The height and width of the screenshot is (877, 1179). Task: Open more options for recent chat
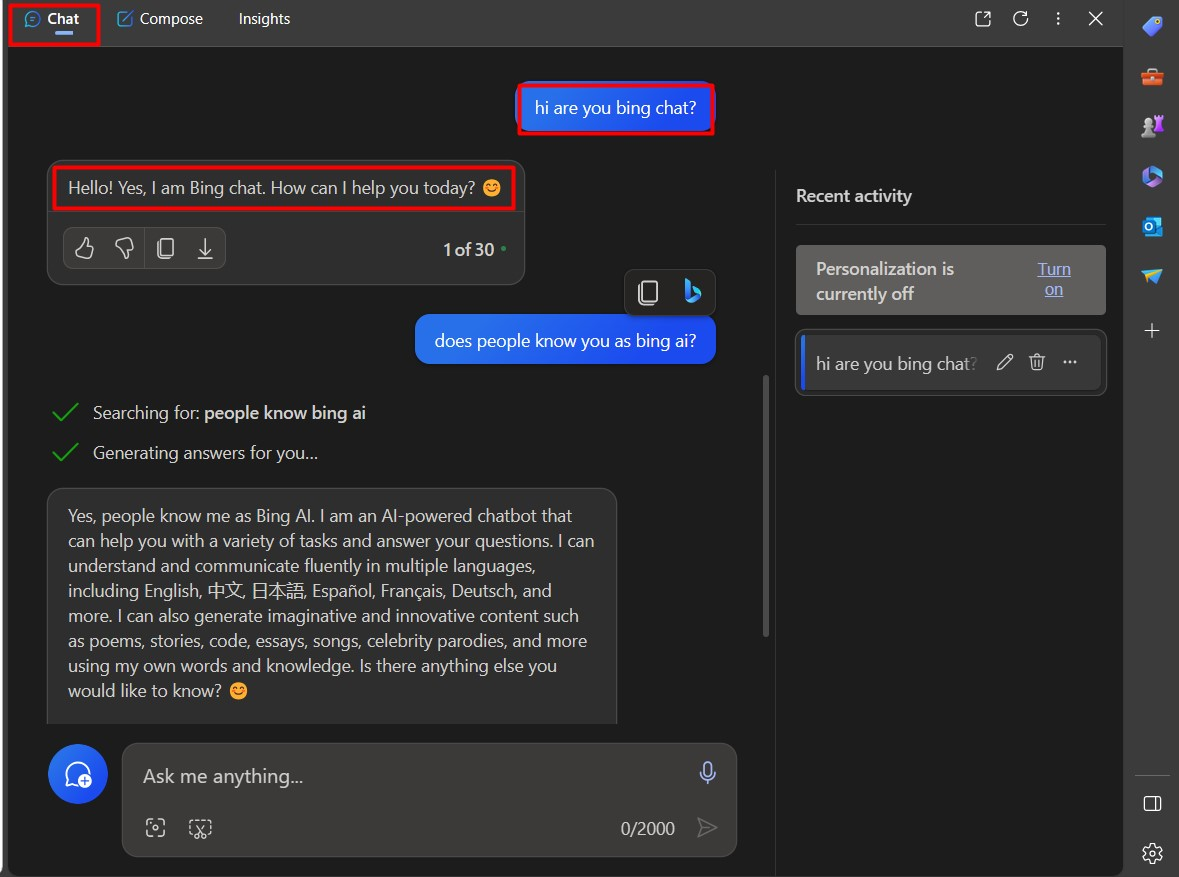coord(1070,363)
